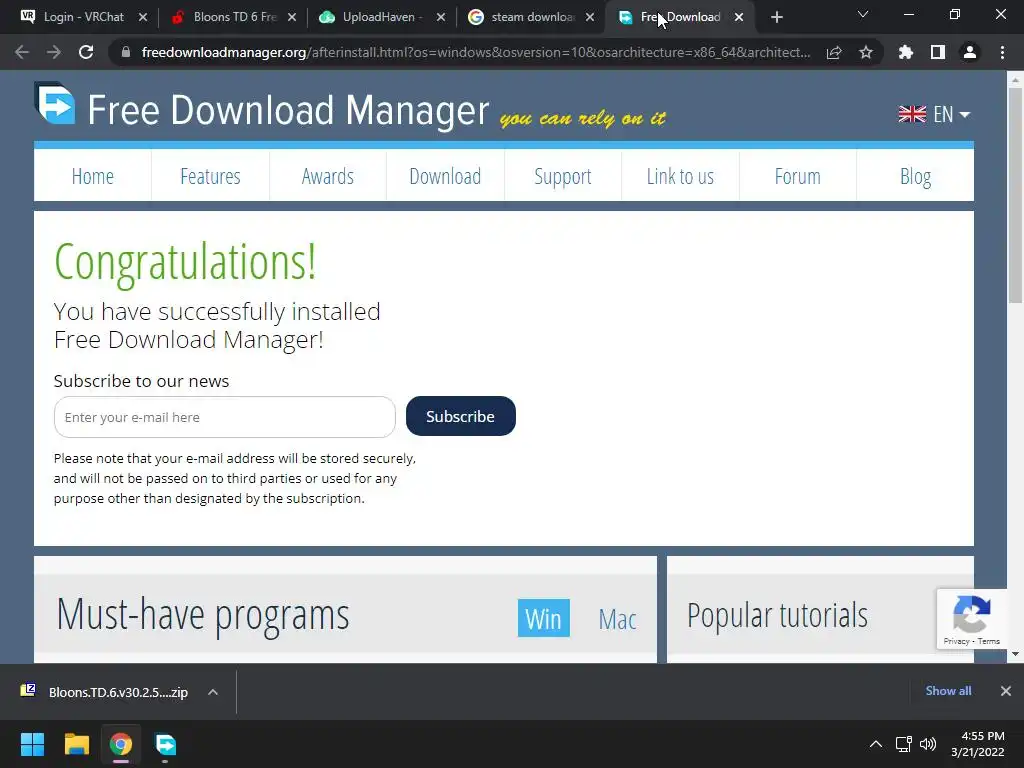Screen dimensions: 1024x768
Task: Open the Extensions puzzle icon
Action: pos(905,52)
